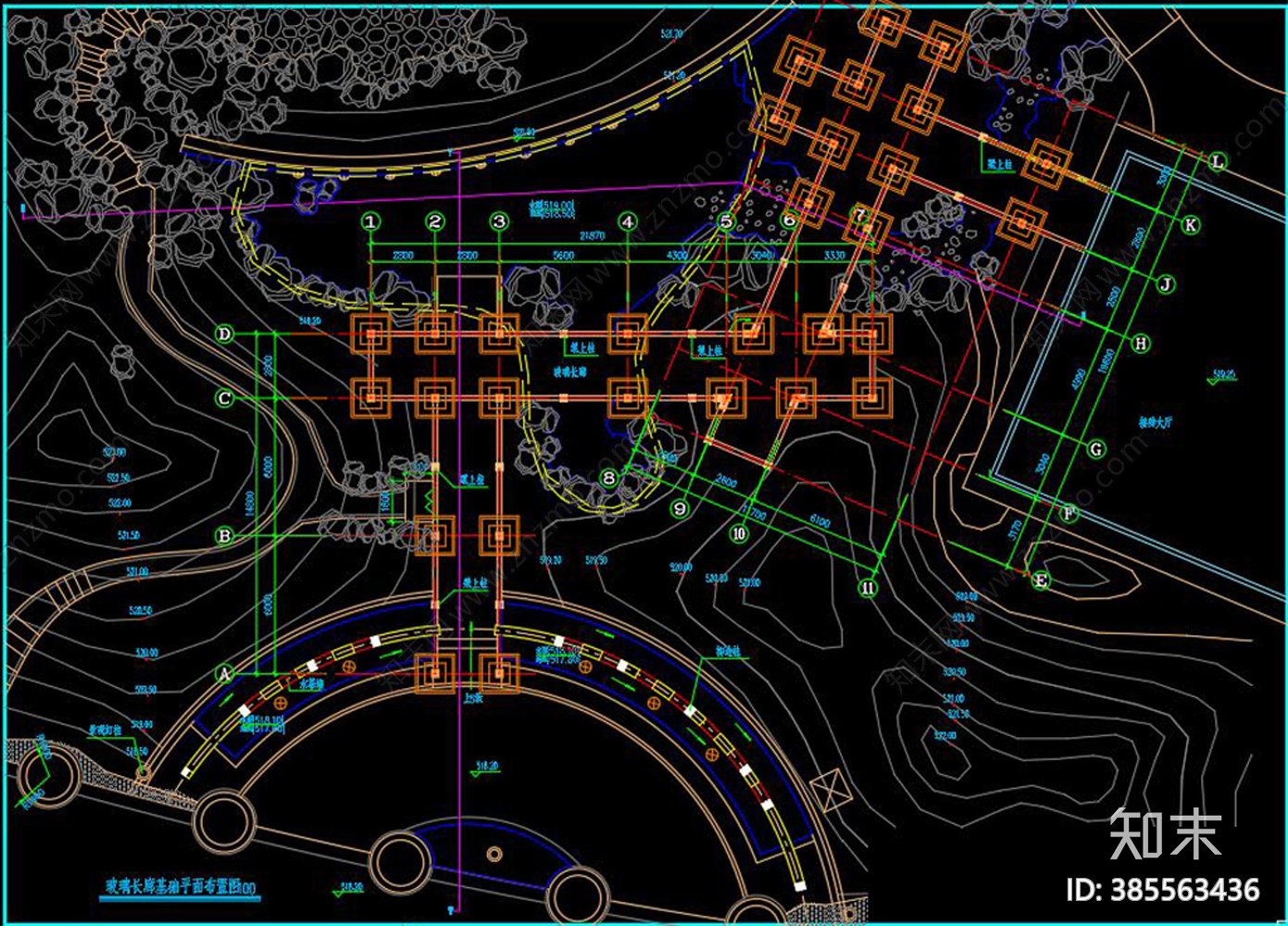The width and height of the screenshot is (1288, 926).
Task: Select grid axis bubble 2
Action: point(435,221)
